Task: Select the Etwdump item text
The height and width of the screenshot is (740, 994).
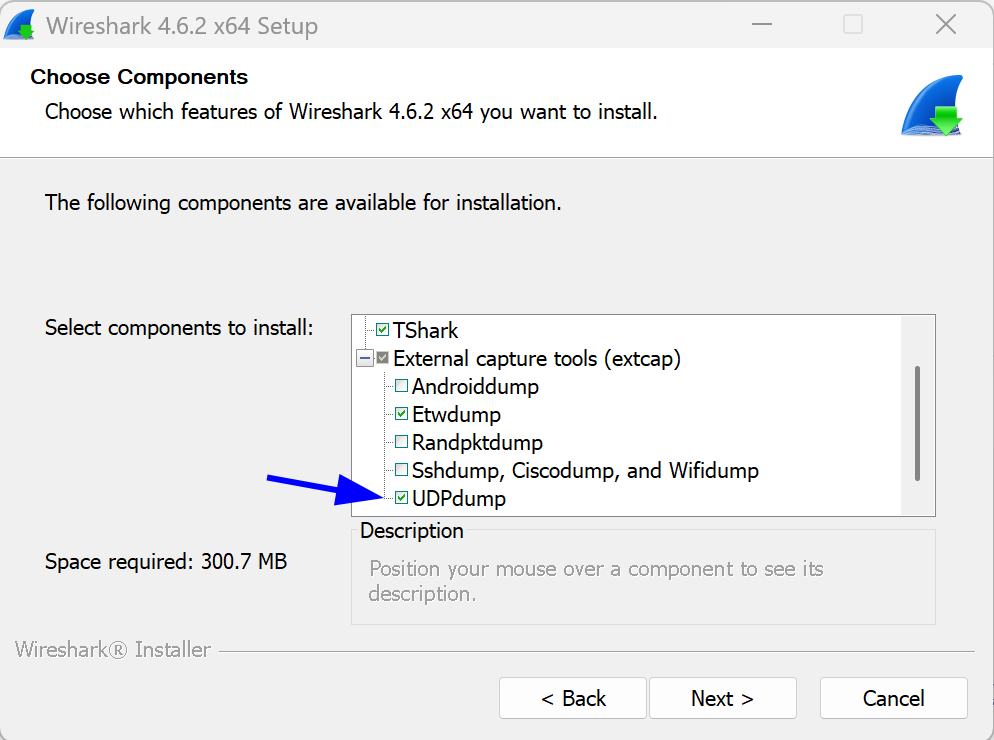Action: (456, 413)
